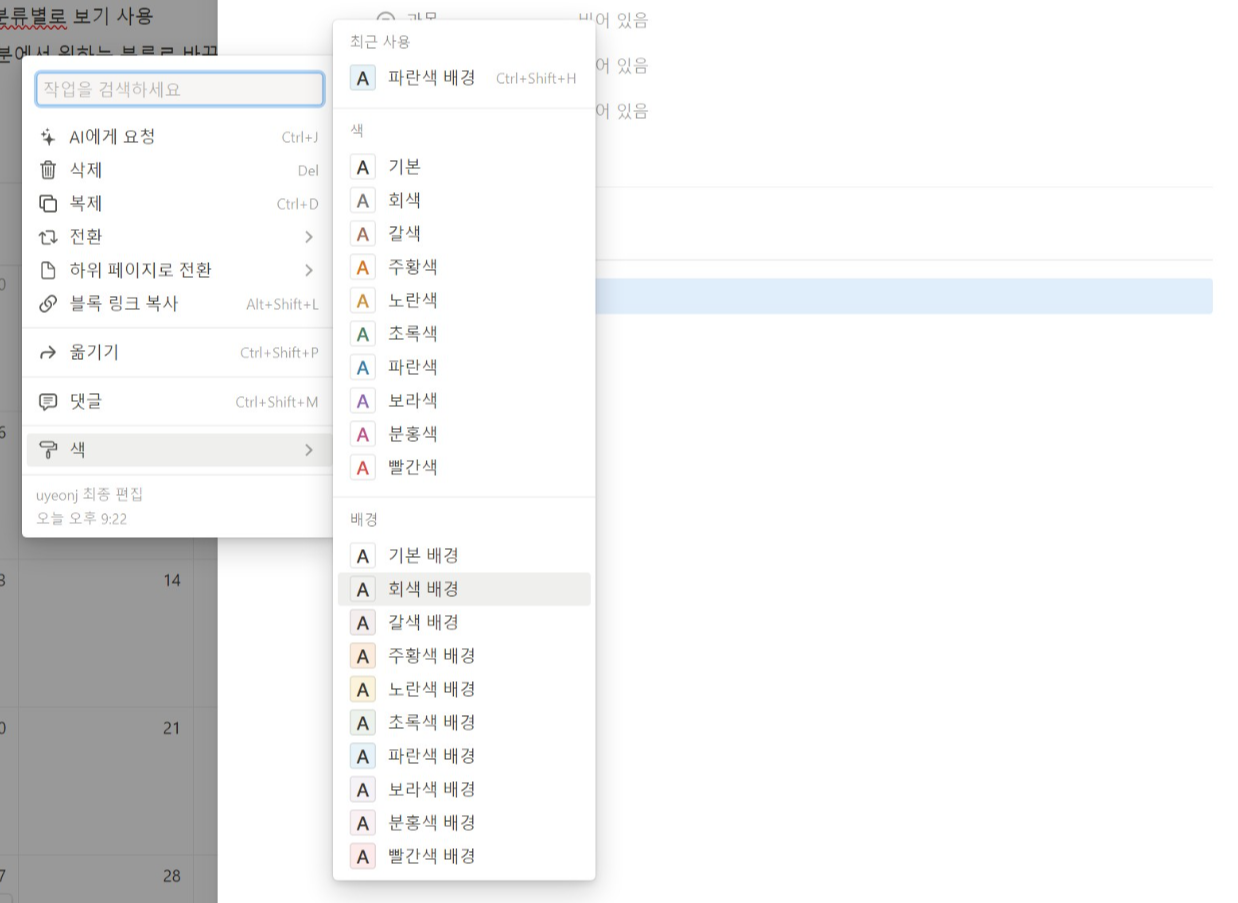Click the move (옮기기) arrow icon
1238x903 pixels.
48,352
